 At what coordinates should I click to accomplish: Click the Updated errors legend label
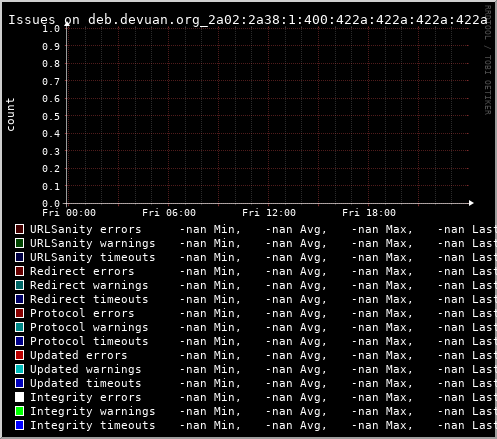[x=79, y=355]
